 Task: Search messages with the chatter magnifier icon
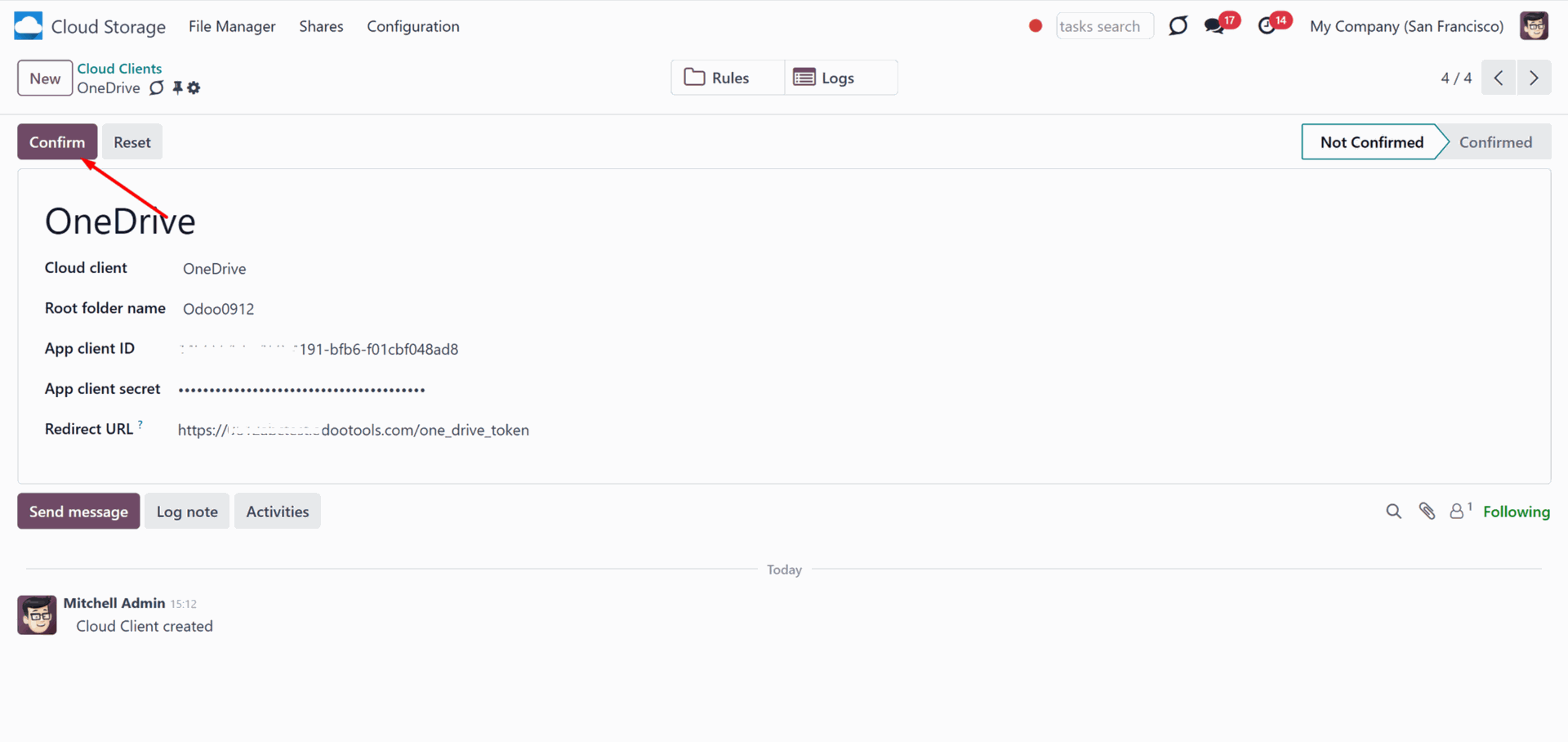click(x=1393, y=512)
